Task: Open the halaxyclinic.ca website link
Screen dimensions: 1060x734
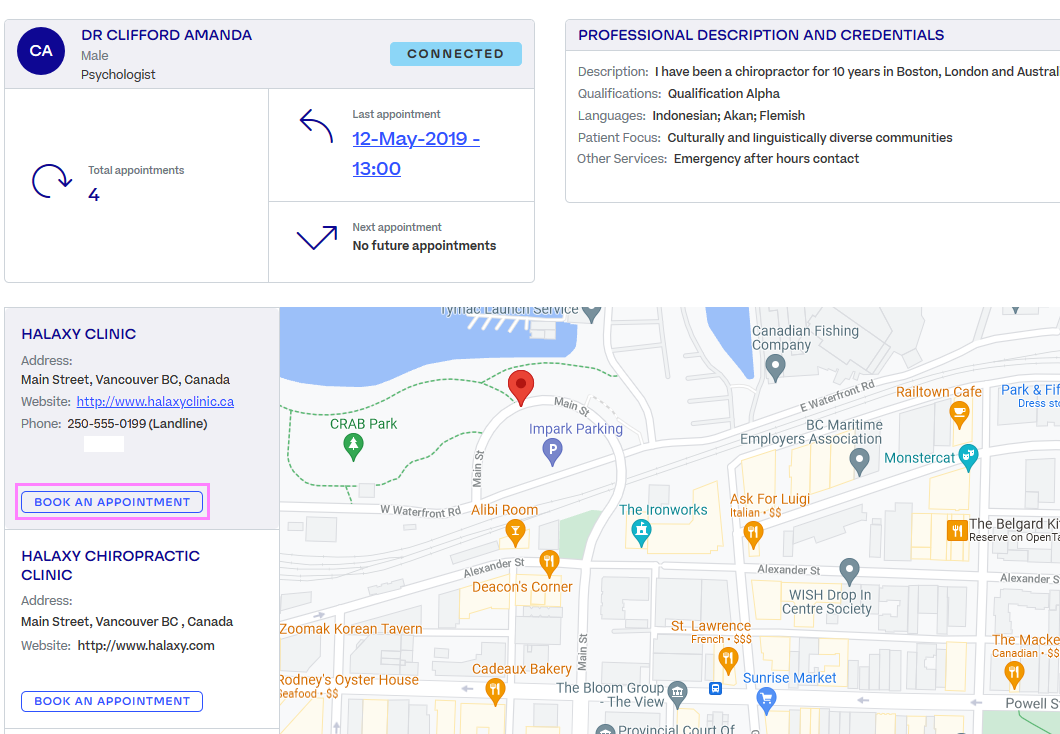Action: pyautogui.click(x=155, y=401)
